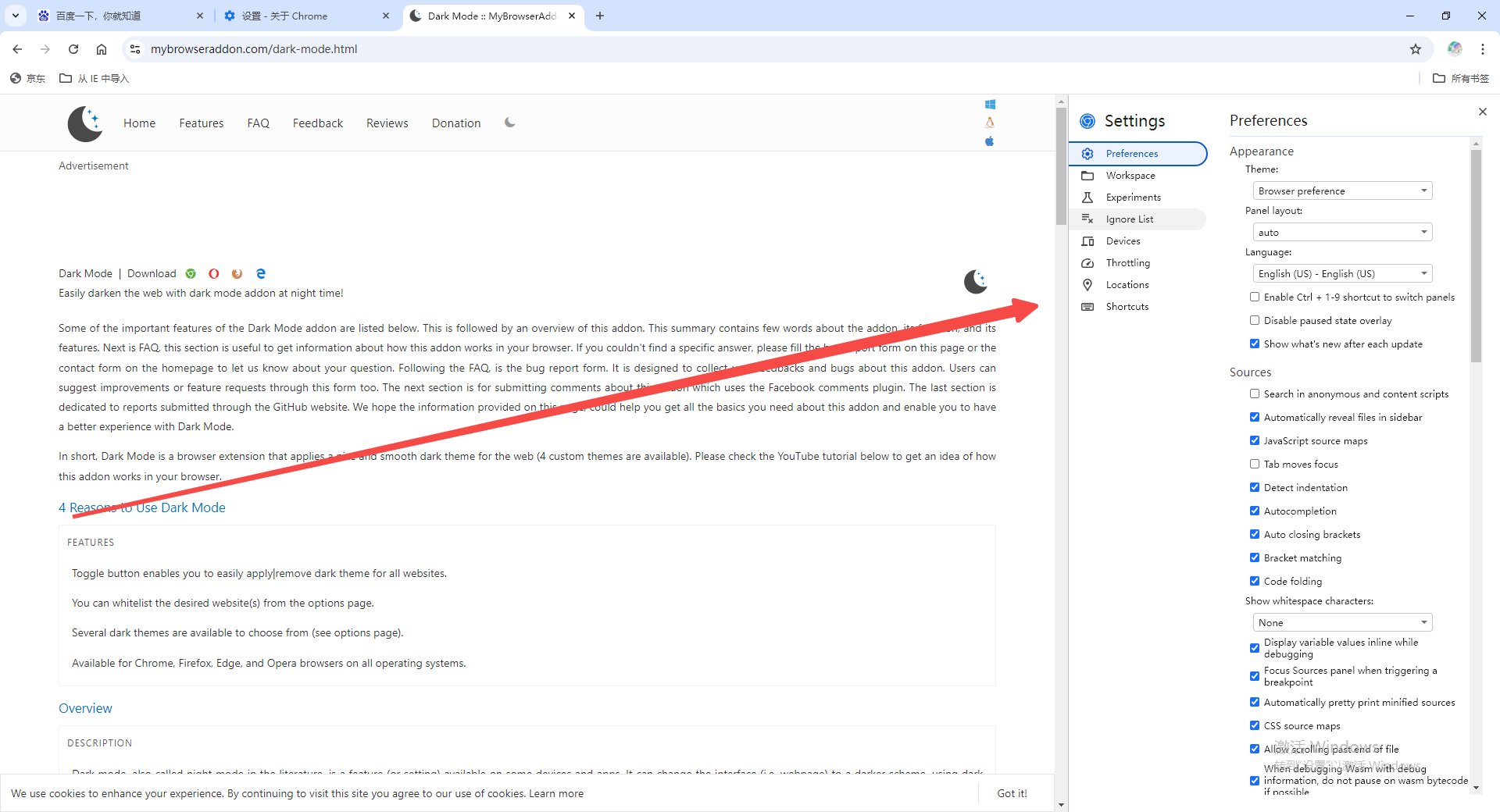Toggle Bracket matching checkbox
1500x812 pixels.
1255,557
